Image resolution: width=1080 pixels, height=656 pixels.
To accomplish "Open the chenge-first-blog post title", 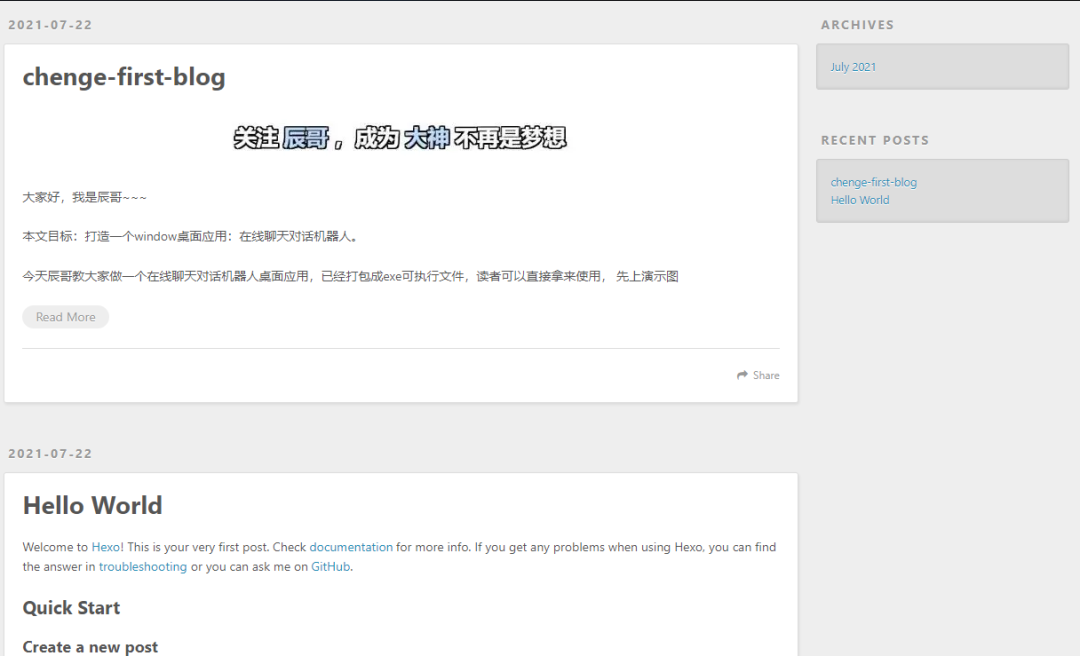I will 124,77.
